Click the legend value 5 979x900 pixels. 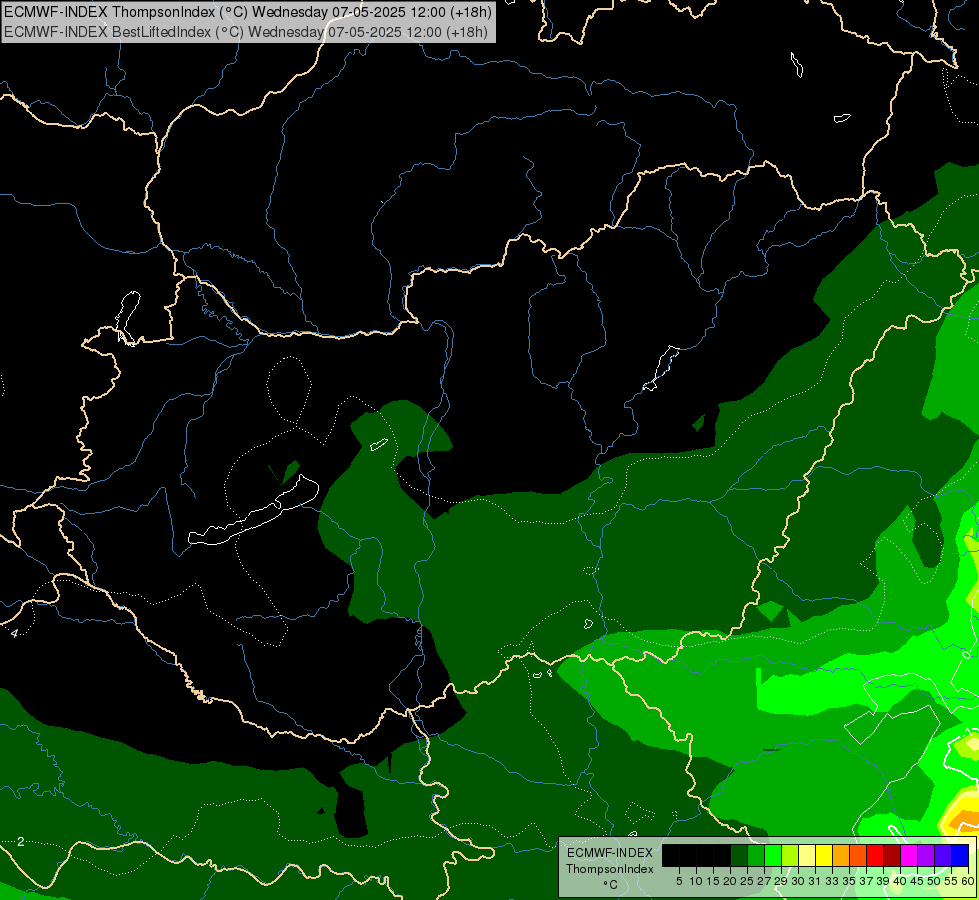click(x=679, y=881)
